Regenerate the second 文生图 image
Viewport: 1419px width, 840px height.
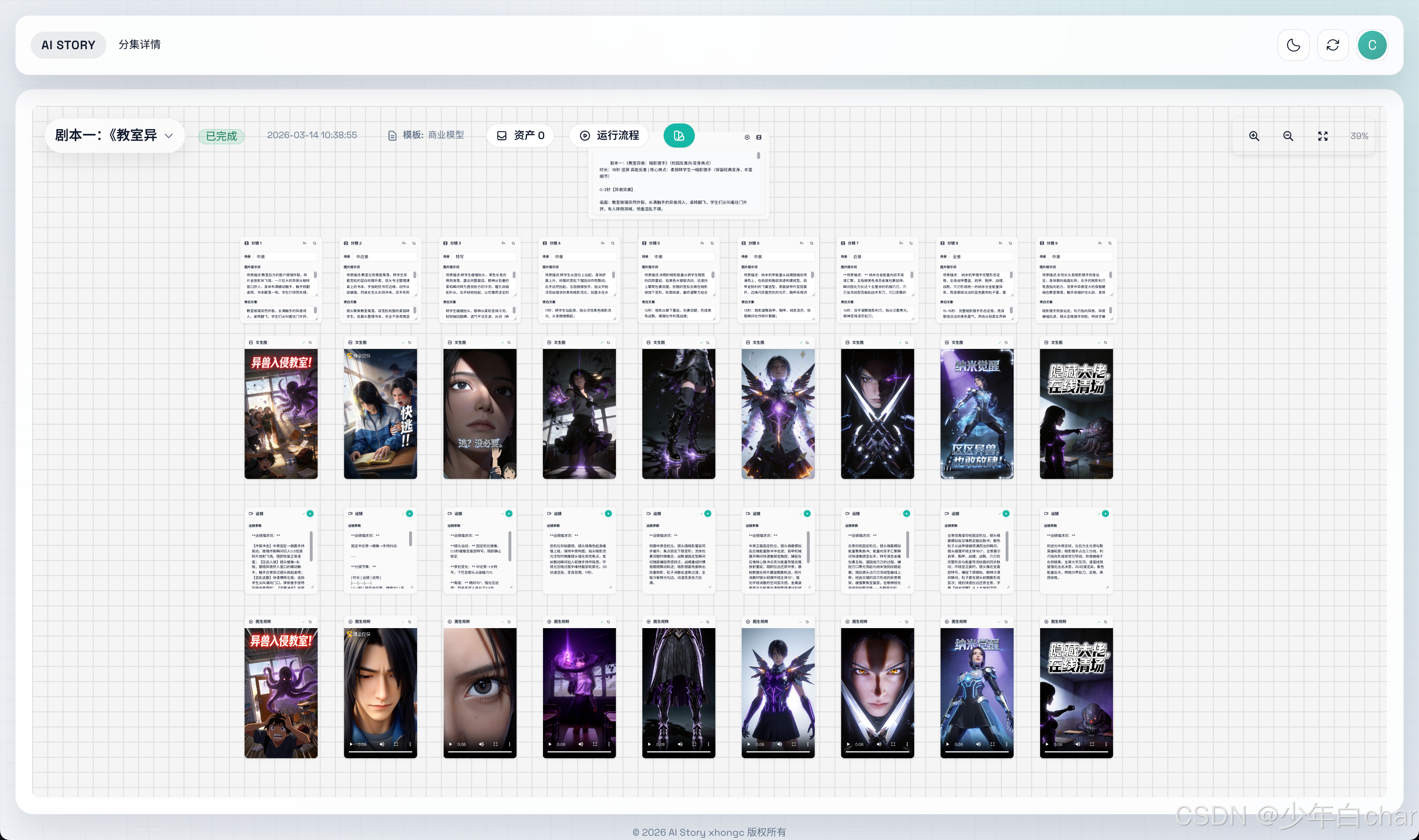pos(410,343)
